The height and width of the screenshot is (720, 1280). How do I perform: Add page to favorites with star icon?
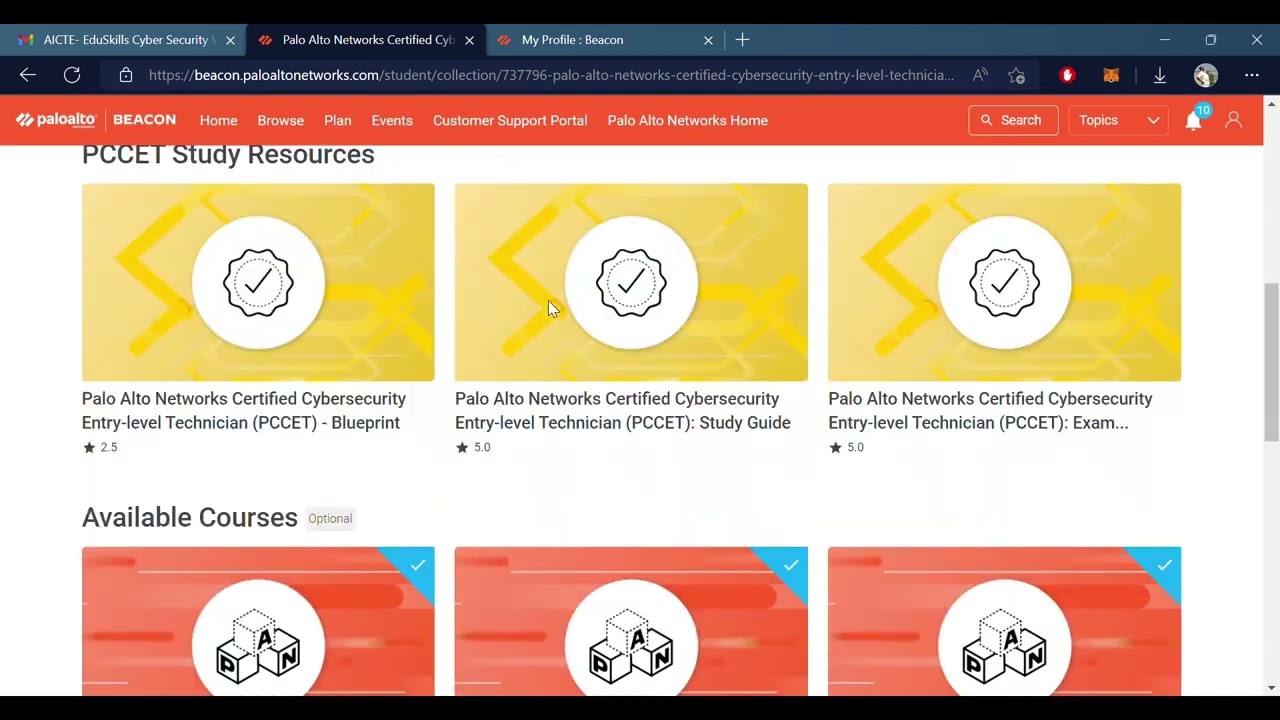(1017, 75)
